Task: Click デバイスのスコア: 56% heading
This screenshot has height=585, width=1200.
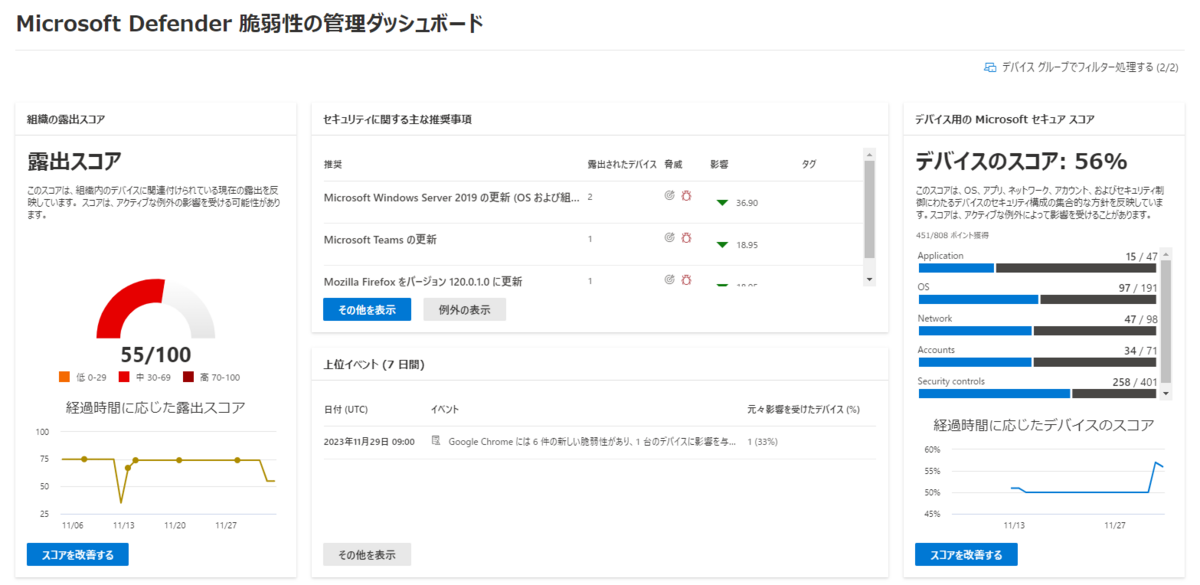Action: (1022, 161)
